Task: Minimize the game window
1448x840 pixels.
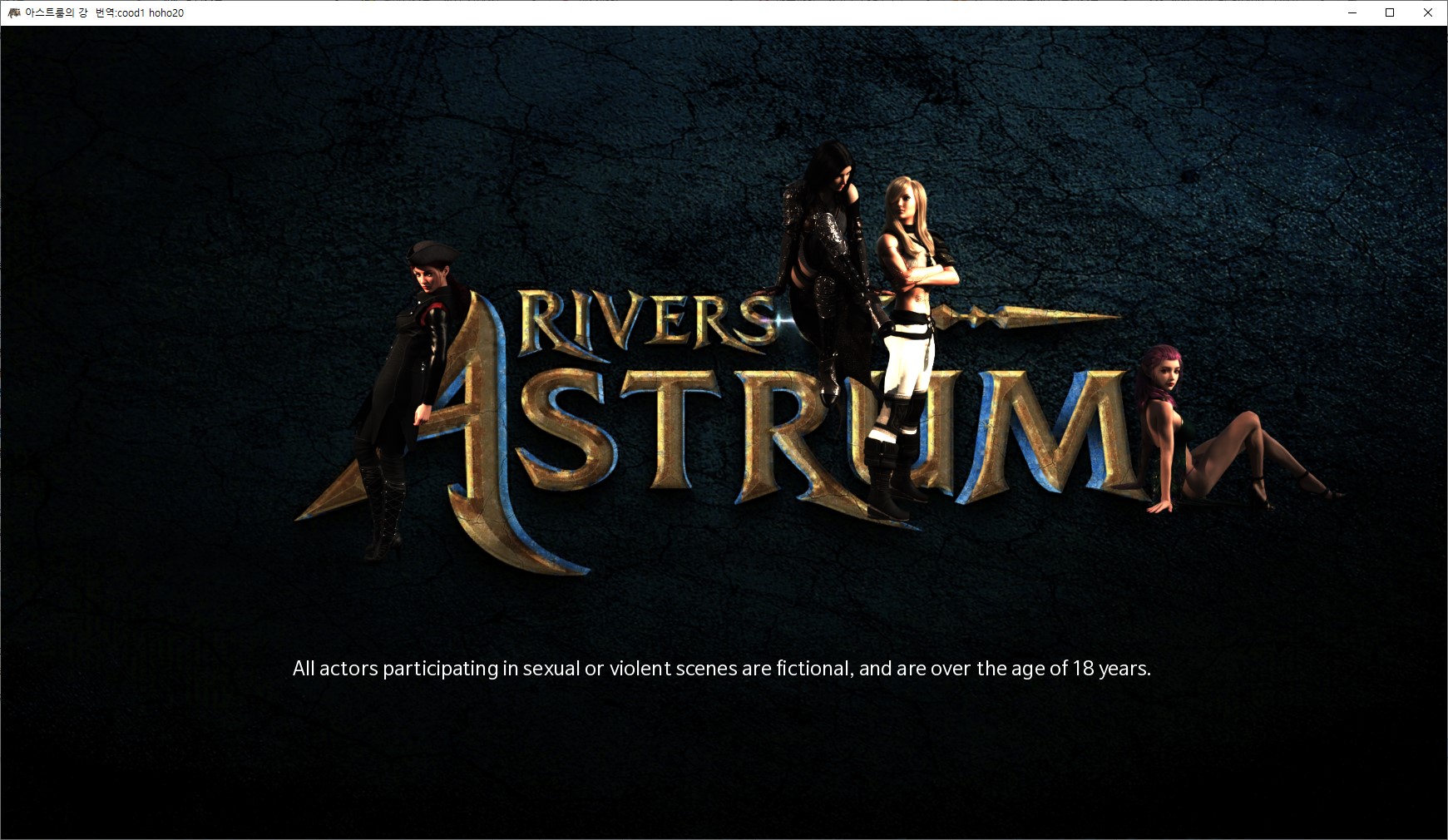Action: click(x=1352, y=12)
